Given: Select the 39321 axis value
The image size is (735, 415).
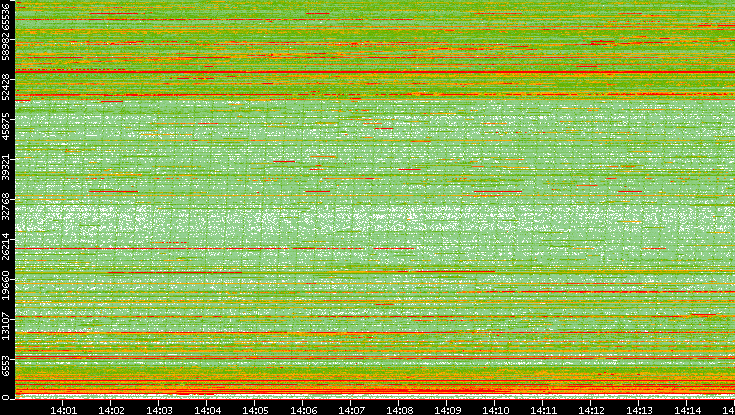Looking at the screenshot, I should tap(5, 166).
